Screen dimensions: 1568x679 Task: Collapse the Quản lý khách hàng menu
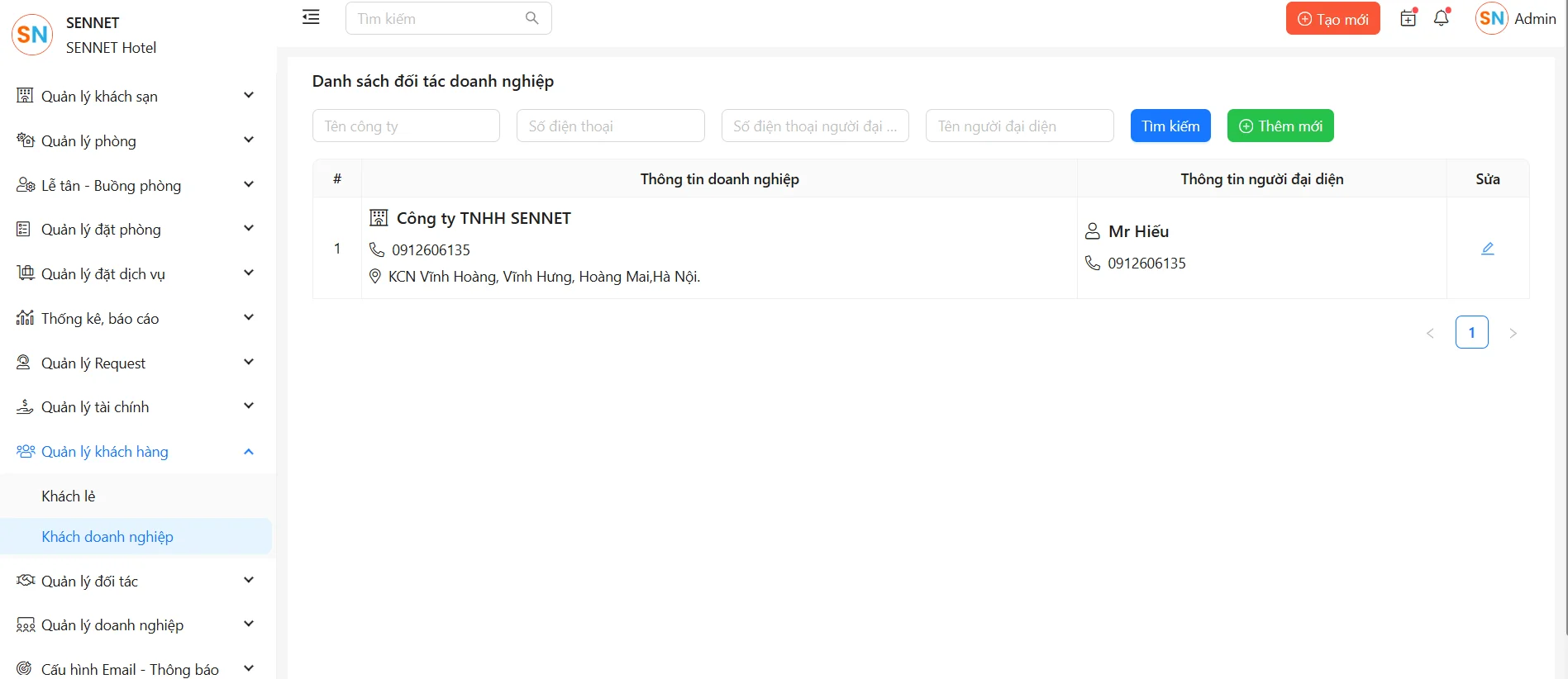point(136,452)
